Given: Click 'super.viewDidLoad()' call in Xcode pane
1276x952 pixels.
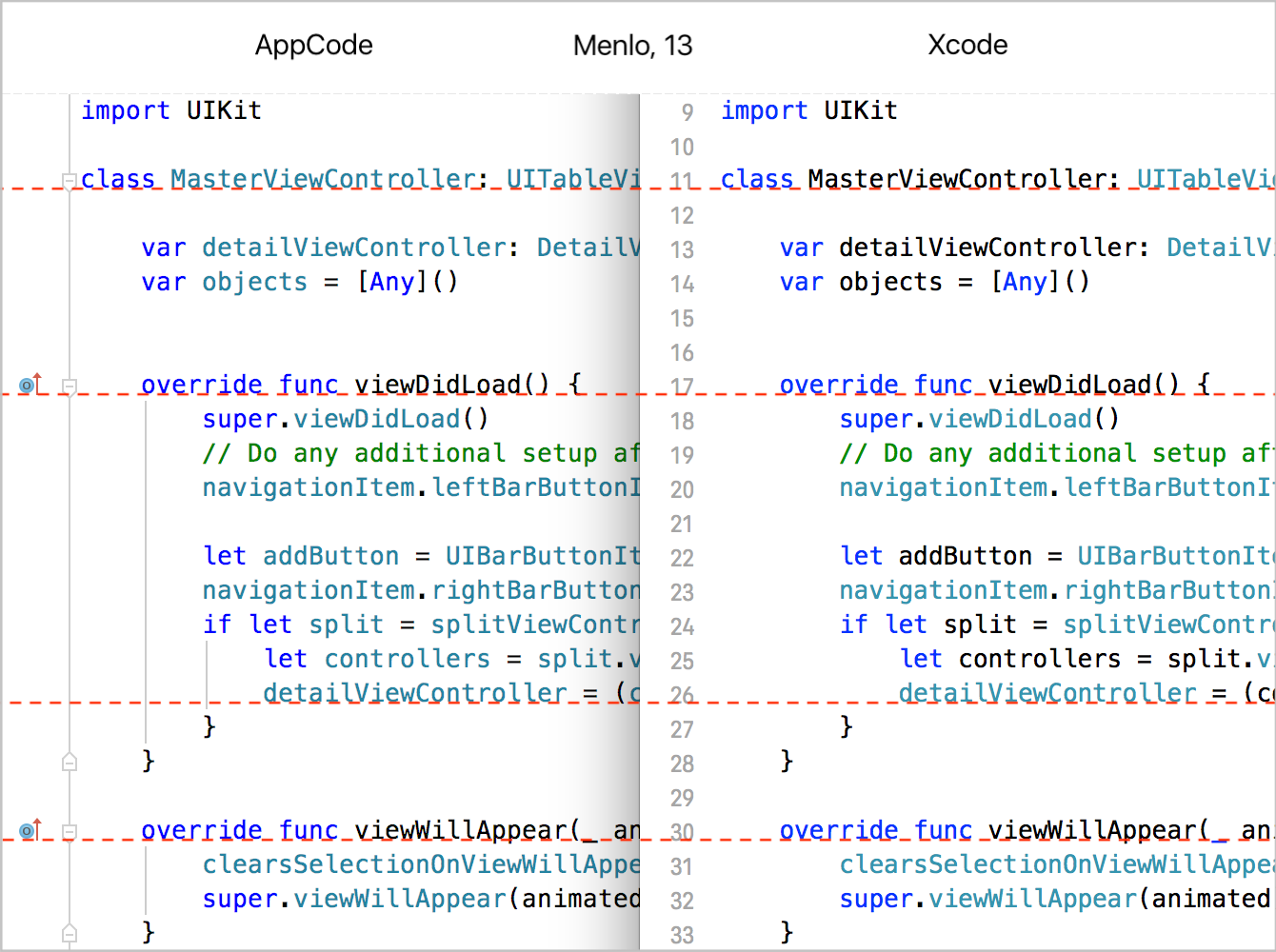Looking at the screenshot, I should click(980, 419).
